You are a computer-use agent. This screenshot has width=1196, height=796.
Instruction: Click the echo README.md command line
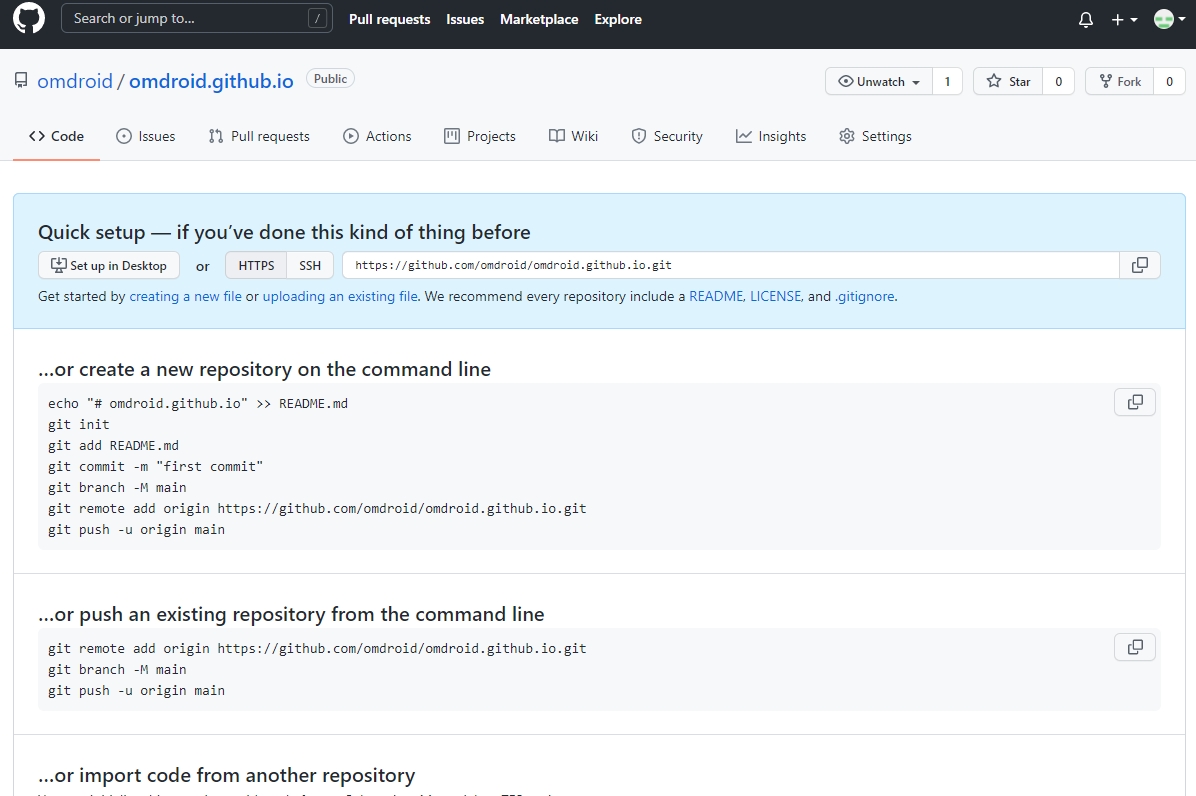pos(198,403)
